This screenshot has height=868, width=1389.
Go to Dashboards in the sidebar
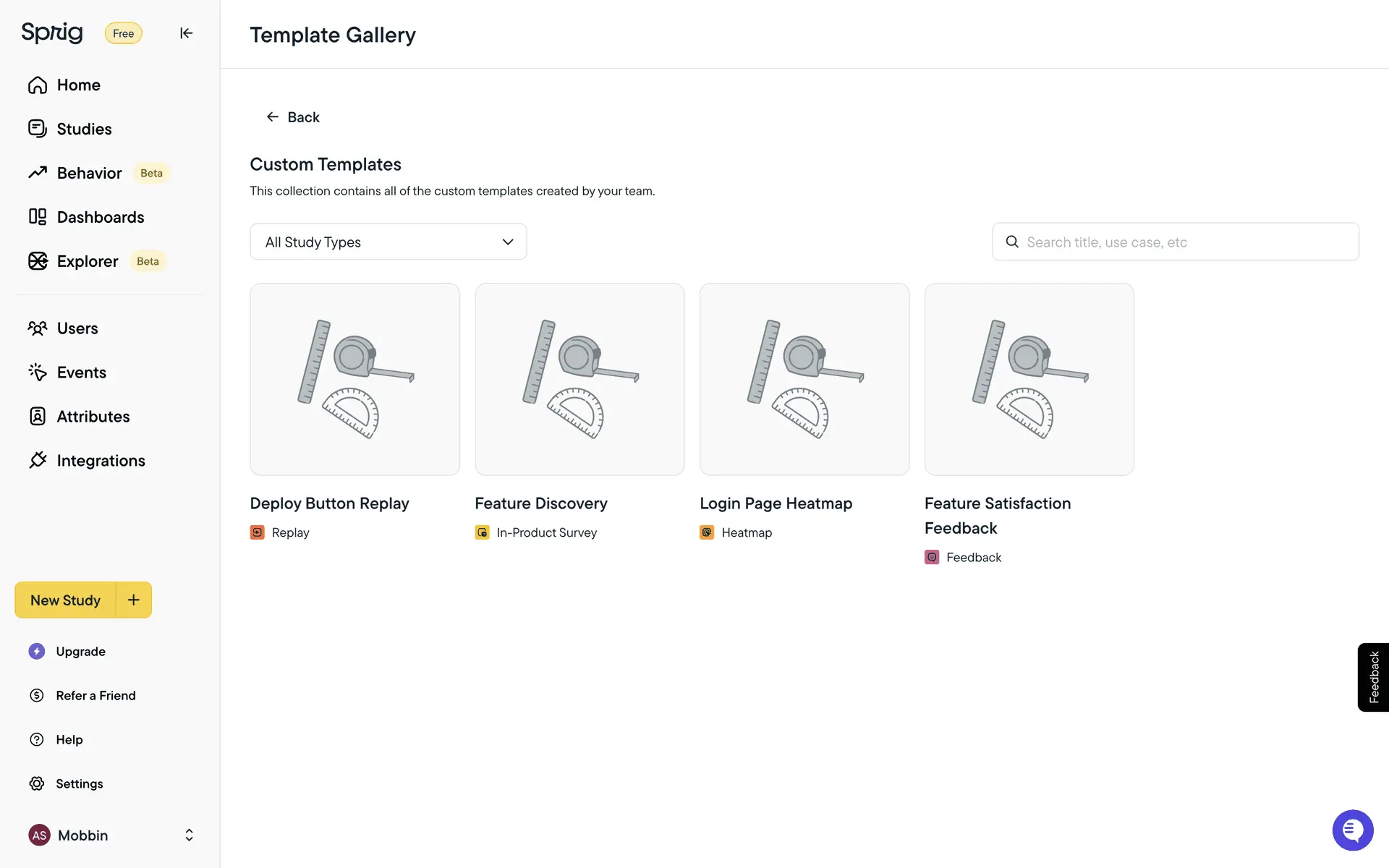(x=100, y=218)
